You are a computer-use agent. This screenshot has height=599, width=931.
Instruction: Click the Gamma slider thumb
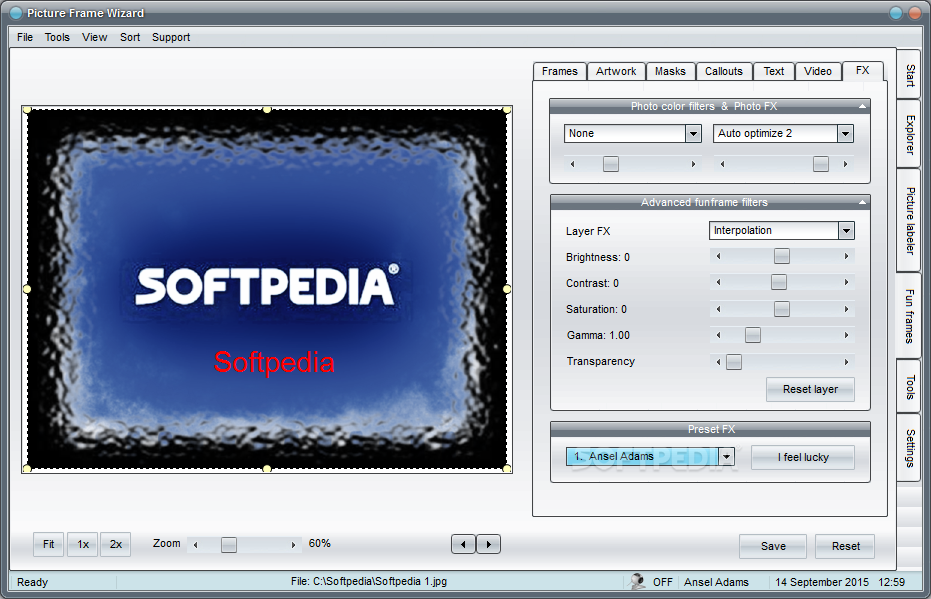click(753, 335)
